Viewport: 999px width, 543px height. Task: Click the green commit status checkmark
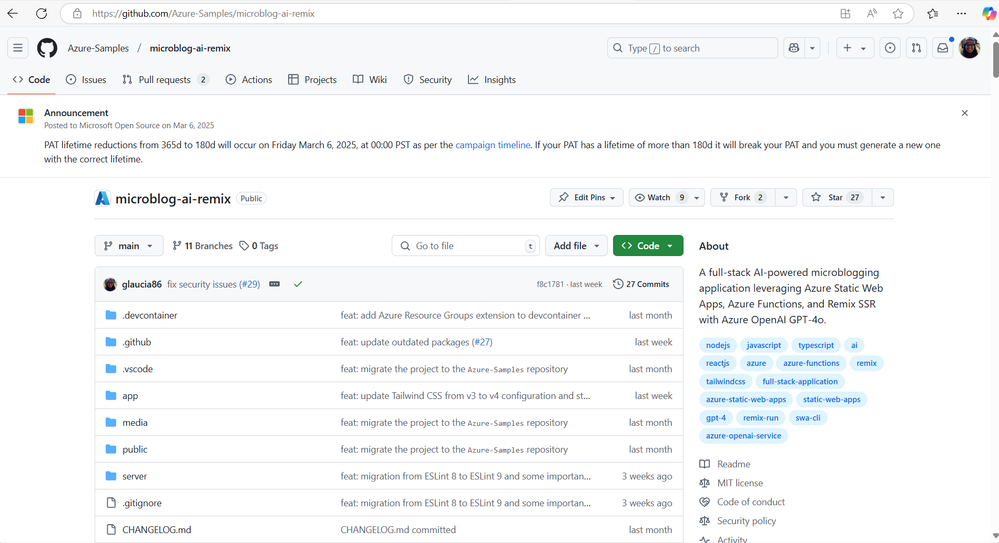click(298, 284)
